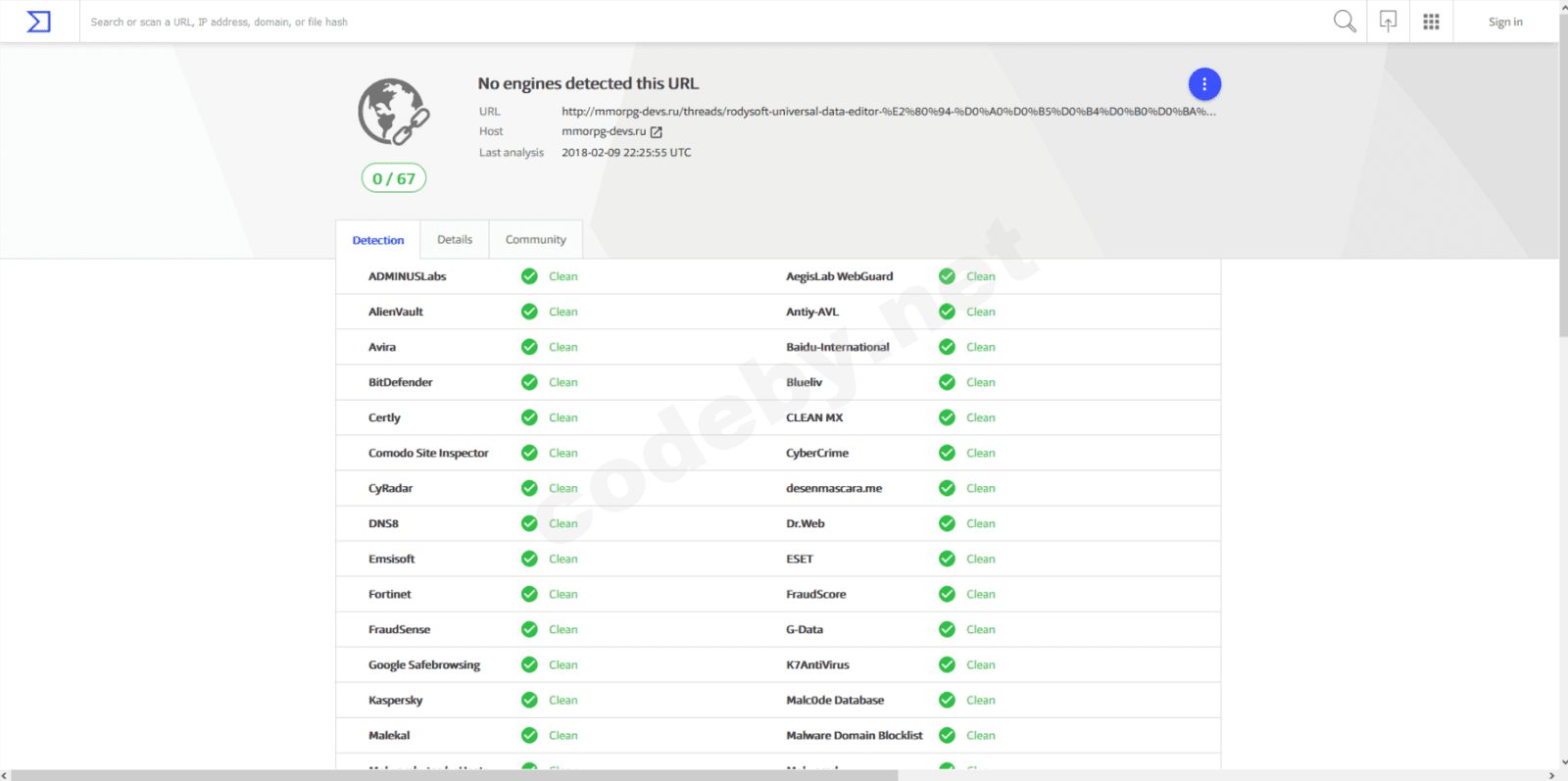
Task: Click the green checkmark for ADMINUSLabs
Action: [x=529, y=276]
